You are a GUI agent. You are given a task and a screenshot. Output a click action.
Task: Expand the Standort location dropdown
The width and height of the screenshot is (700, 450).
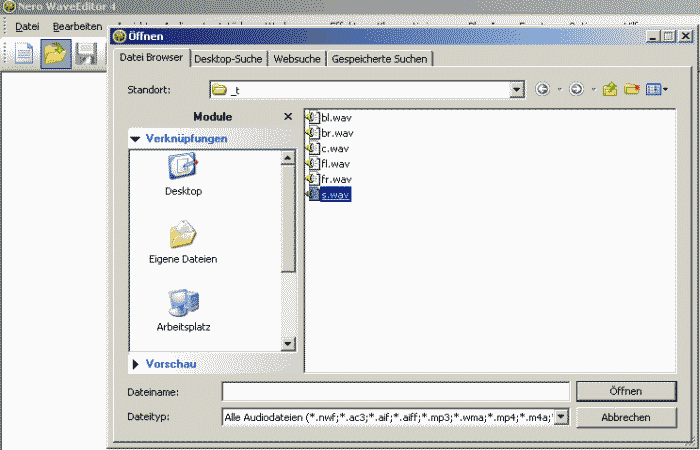[517, 89]
